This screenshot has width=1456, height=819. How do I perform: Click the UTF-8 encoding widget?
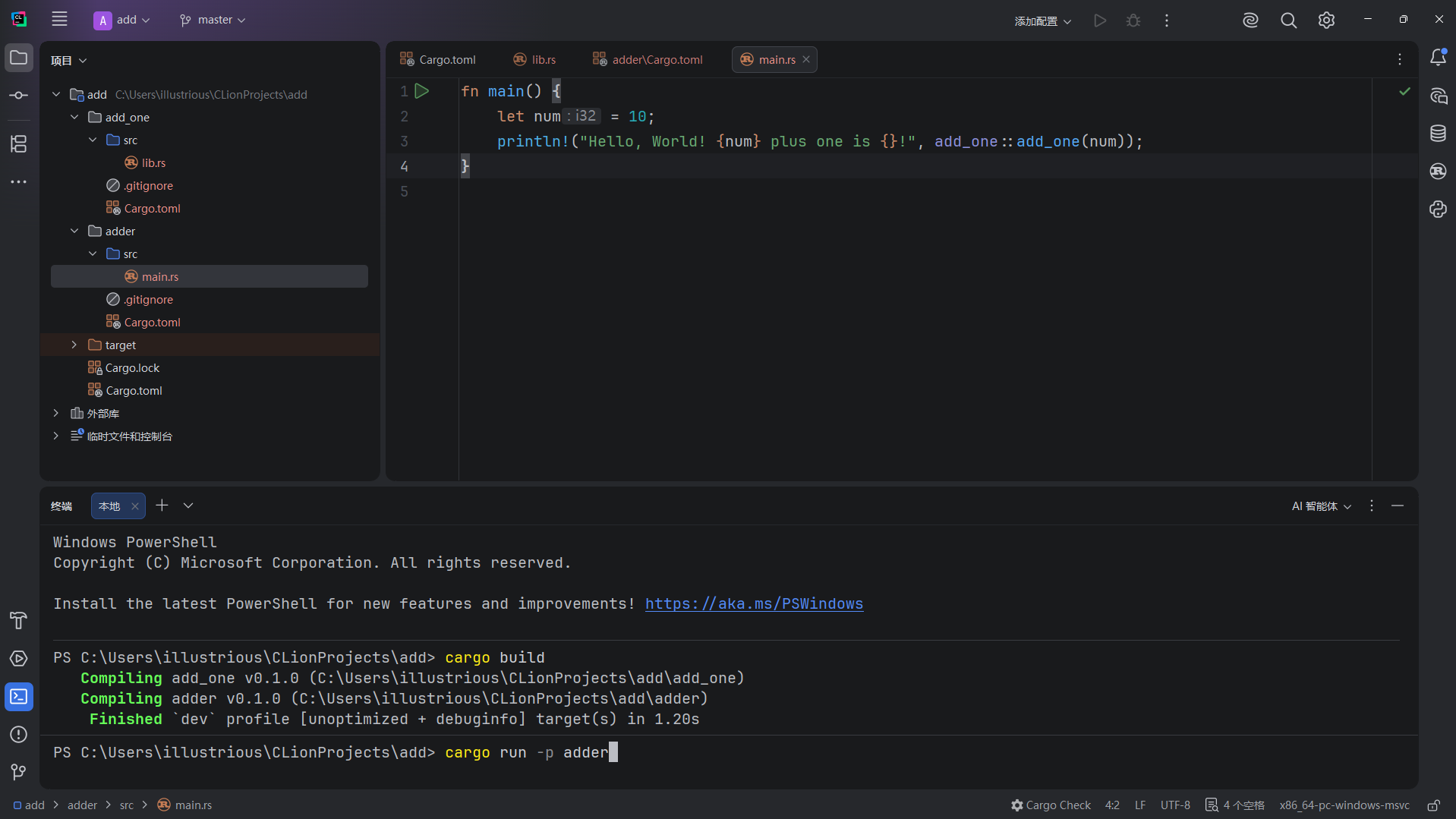1175,805
